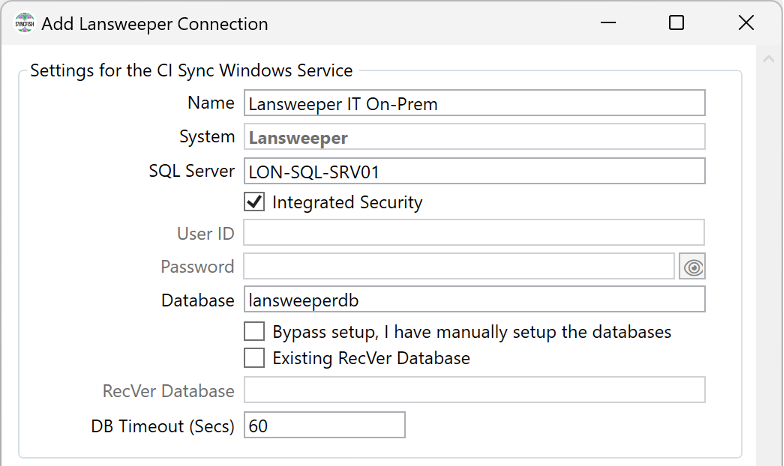Reveal password with the eye icon
The image size is (784, 466).
(692, 266)
